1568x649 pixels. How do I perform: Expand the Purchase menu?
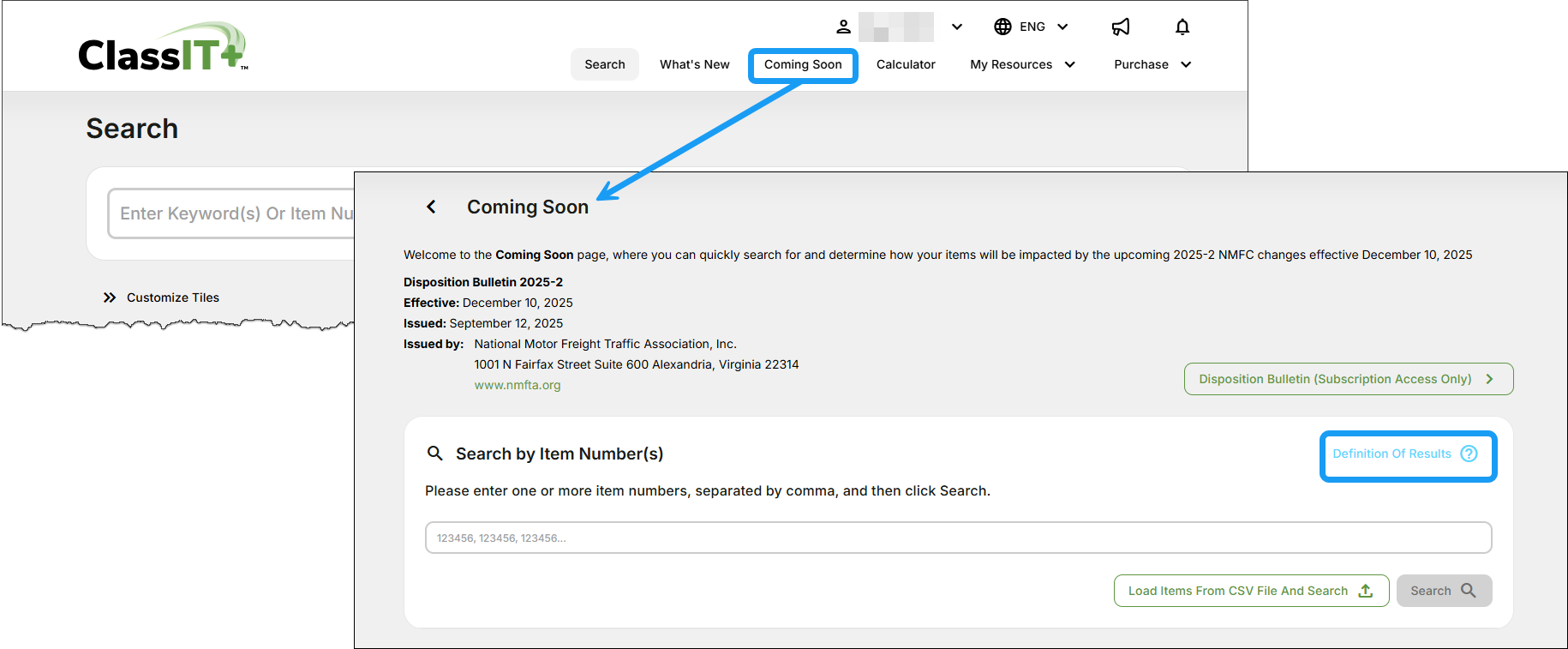(1152, 64)
